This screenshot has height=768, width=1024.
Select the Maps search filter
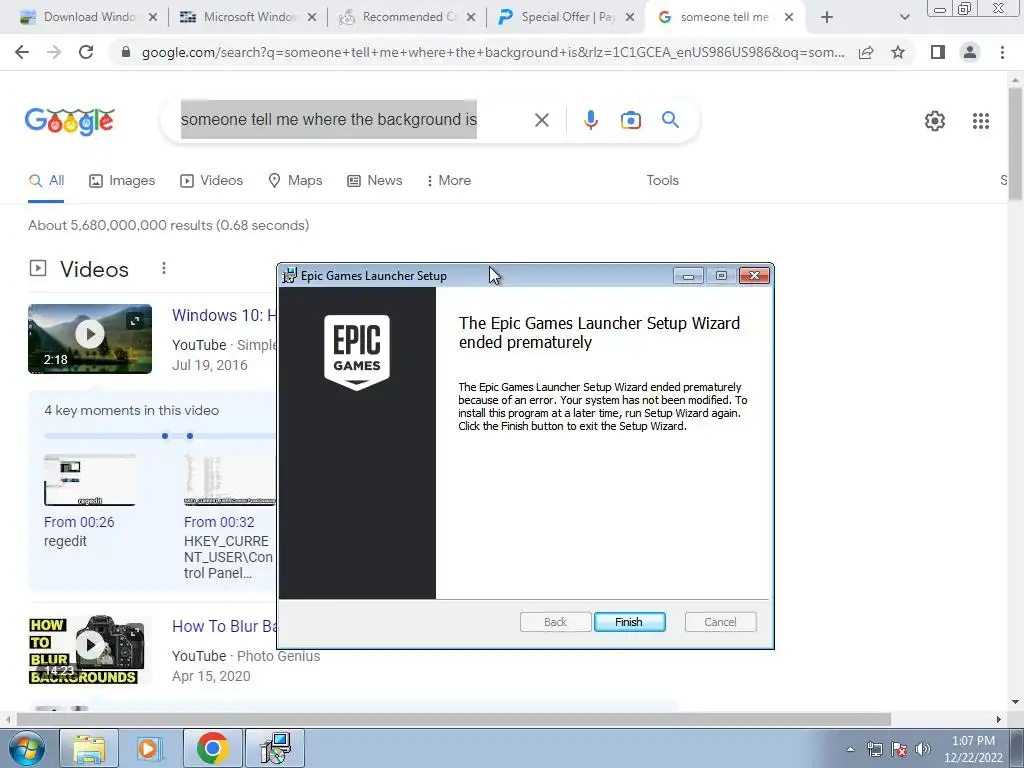pyautogui.click(x=295, y=180)
